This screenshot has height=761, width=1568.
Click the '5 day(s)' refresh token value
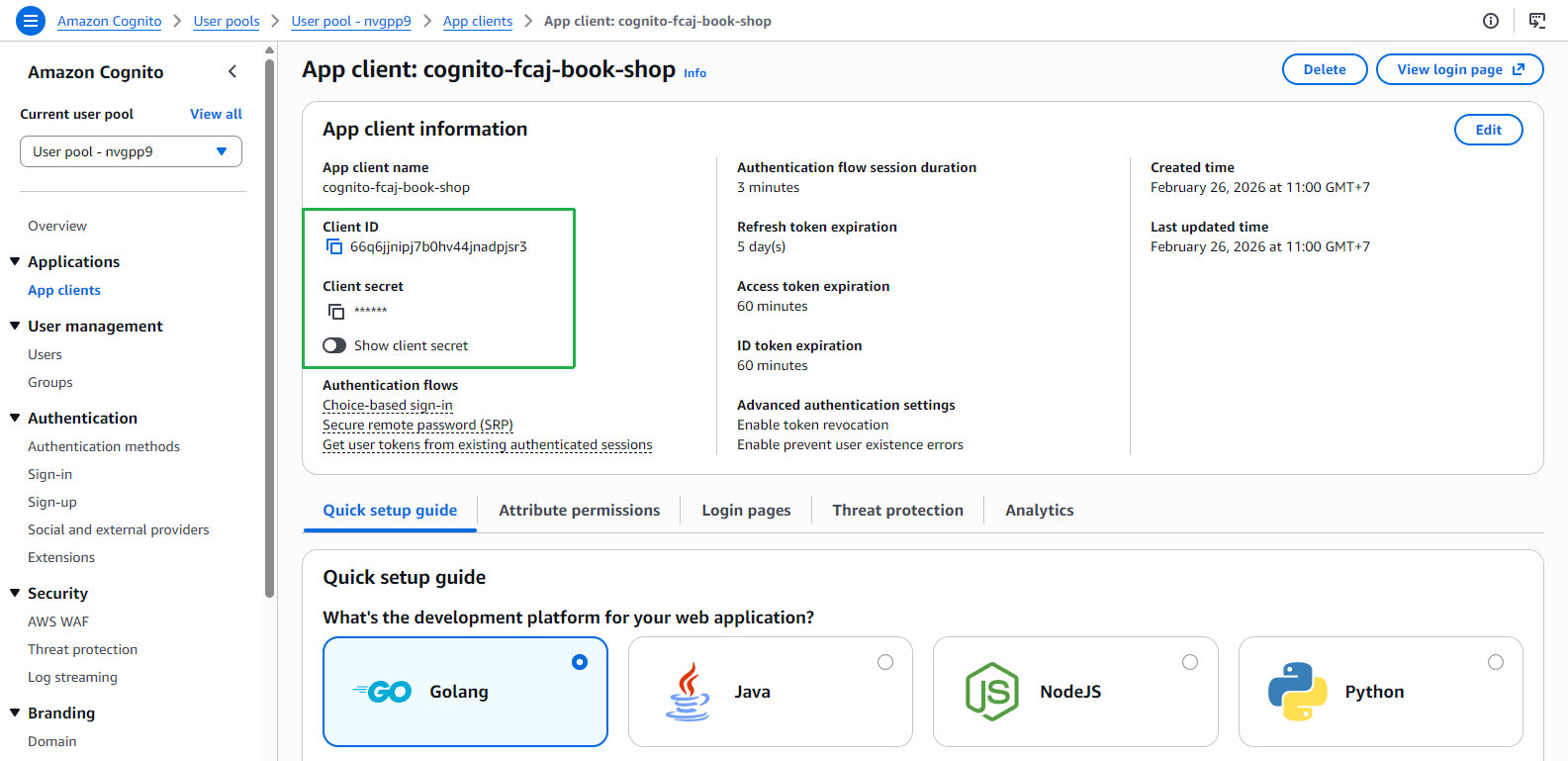[x=762, y=246]
